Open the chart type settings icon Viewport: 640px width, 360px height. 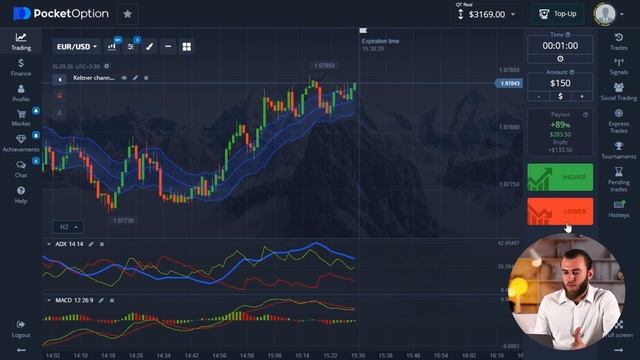coord(112,47)
